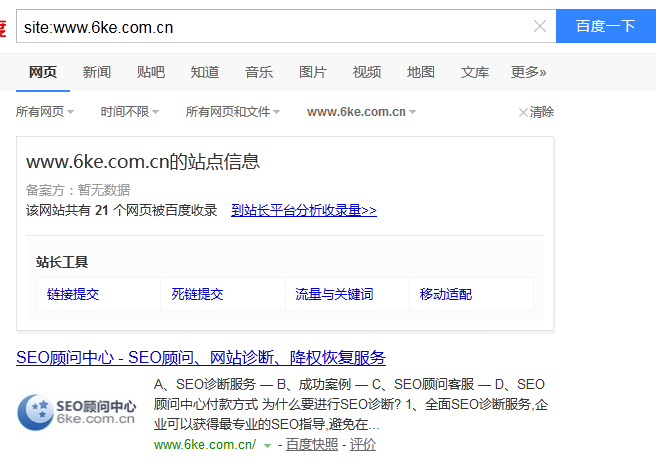Open the 时间不限 time filter dropdown

click(130, 112)
